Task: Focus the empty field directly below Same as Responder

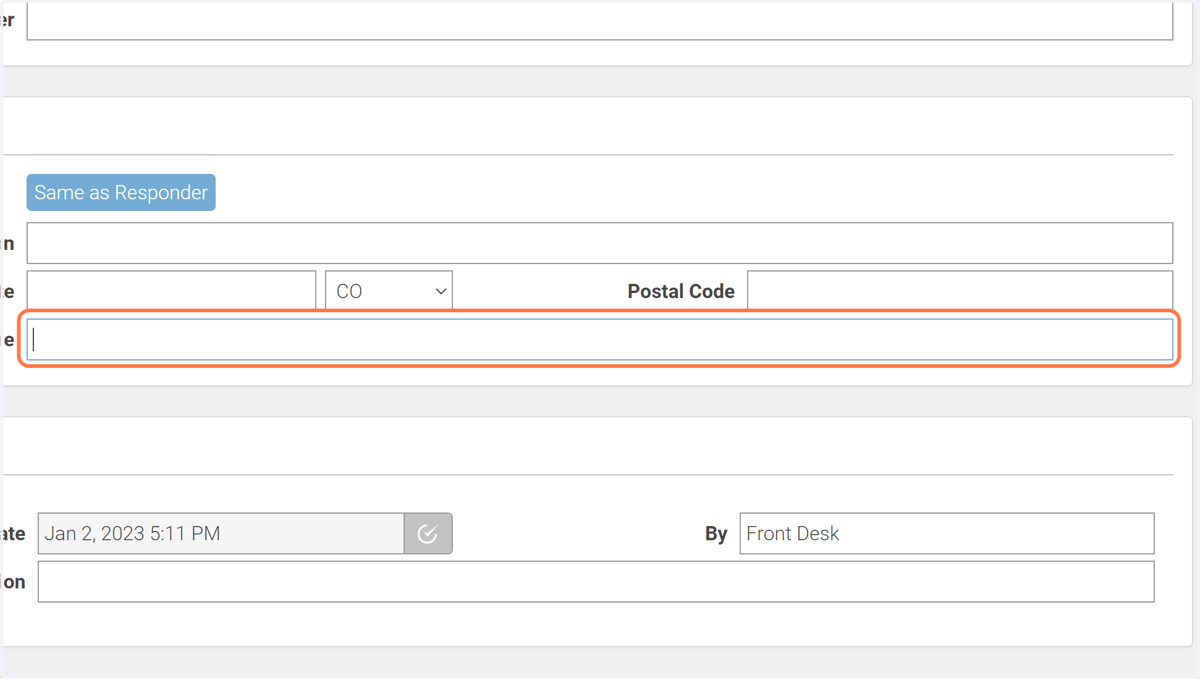Action: point(600,243)
